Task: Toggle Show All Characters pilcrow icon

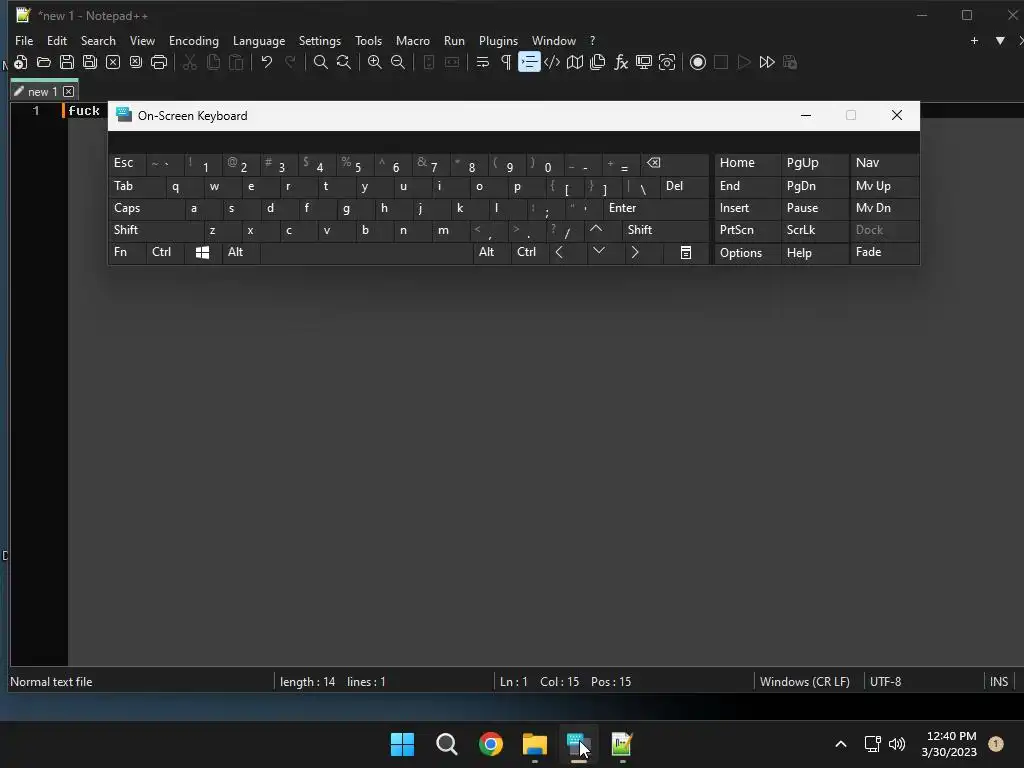Action: [x=505, y=62]
